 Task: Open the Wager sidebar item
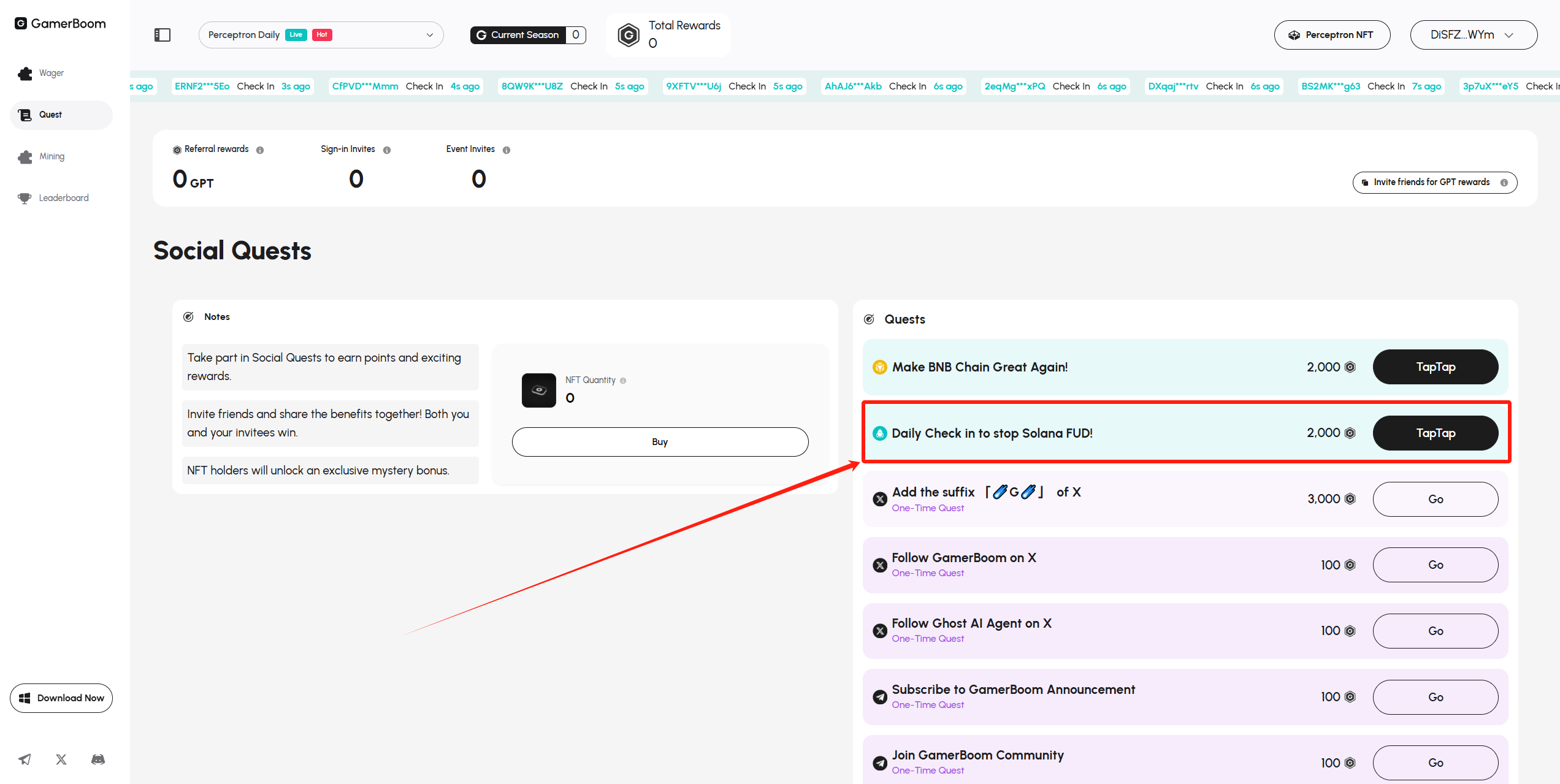click(x=61, y=73)
